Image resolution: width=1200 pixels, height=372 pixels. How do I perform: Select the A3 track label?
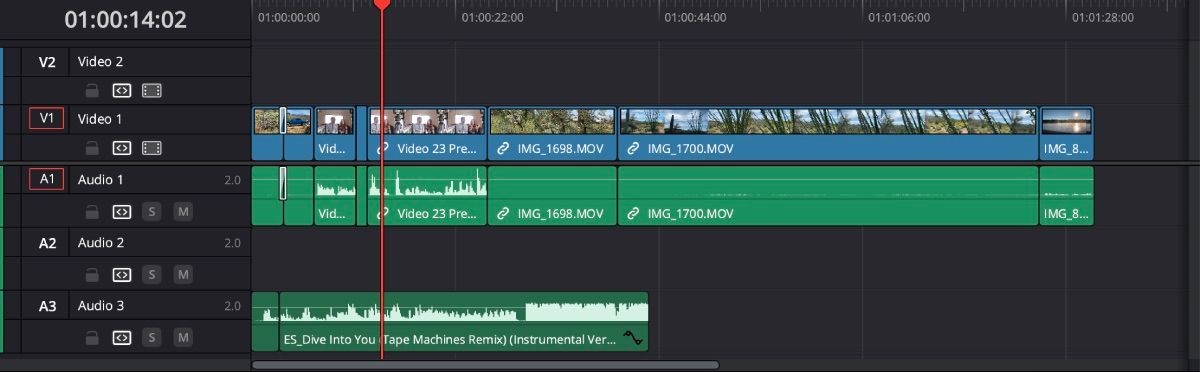[47, 306]
